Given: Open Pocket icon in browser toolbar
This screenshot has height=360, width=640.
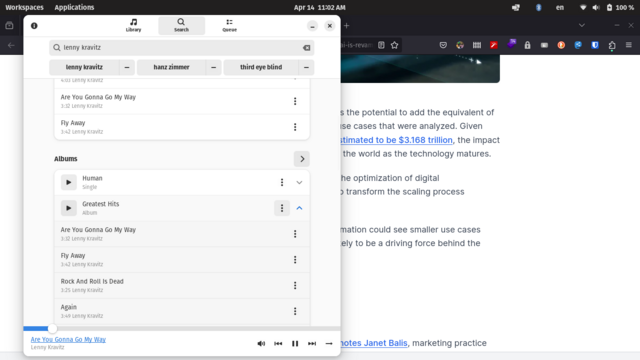Looking at the screenshot, I should pos(443,45).
